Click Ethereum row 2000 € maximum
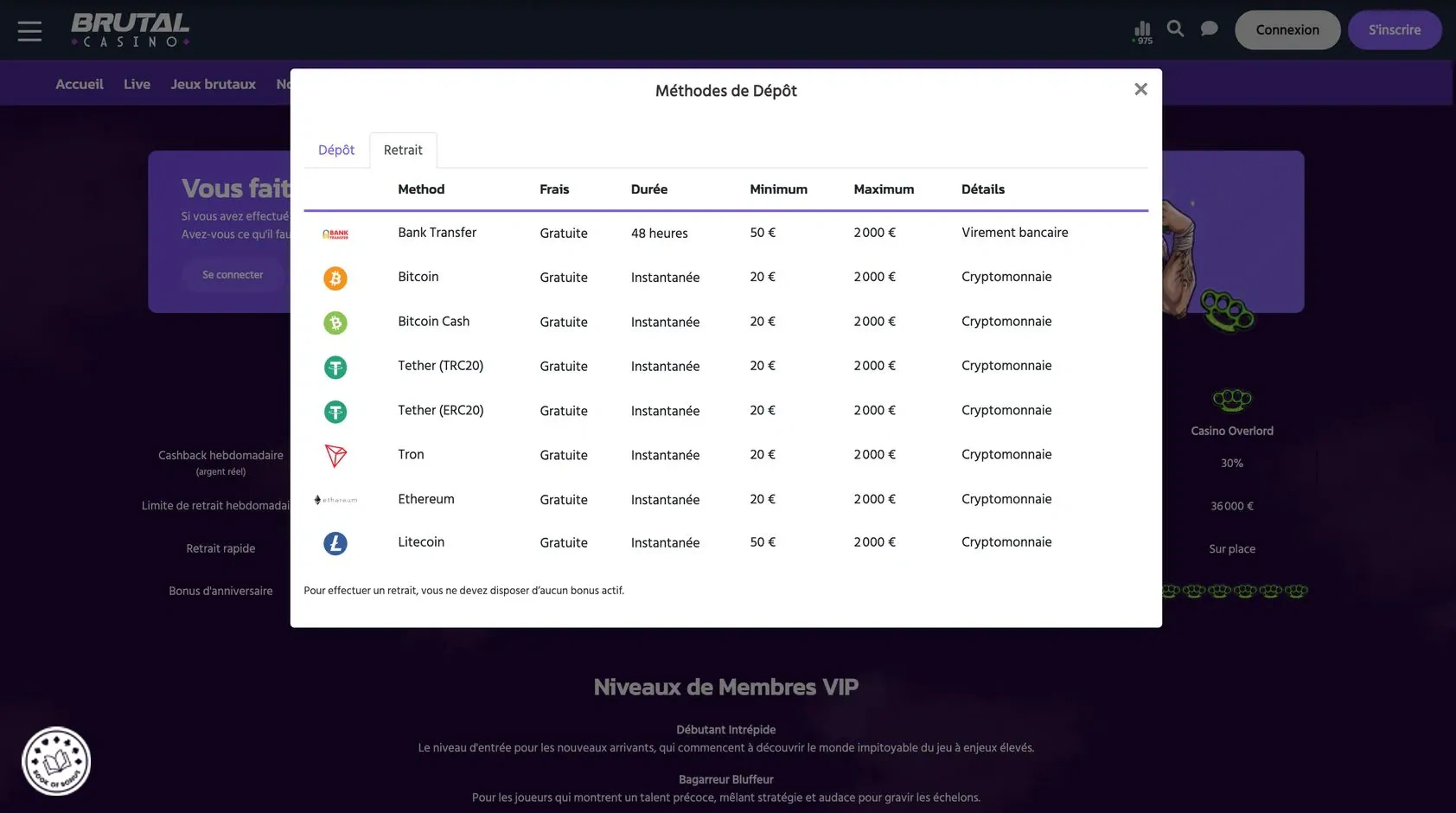 pyautogui.click(x=874, y=498)
